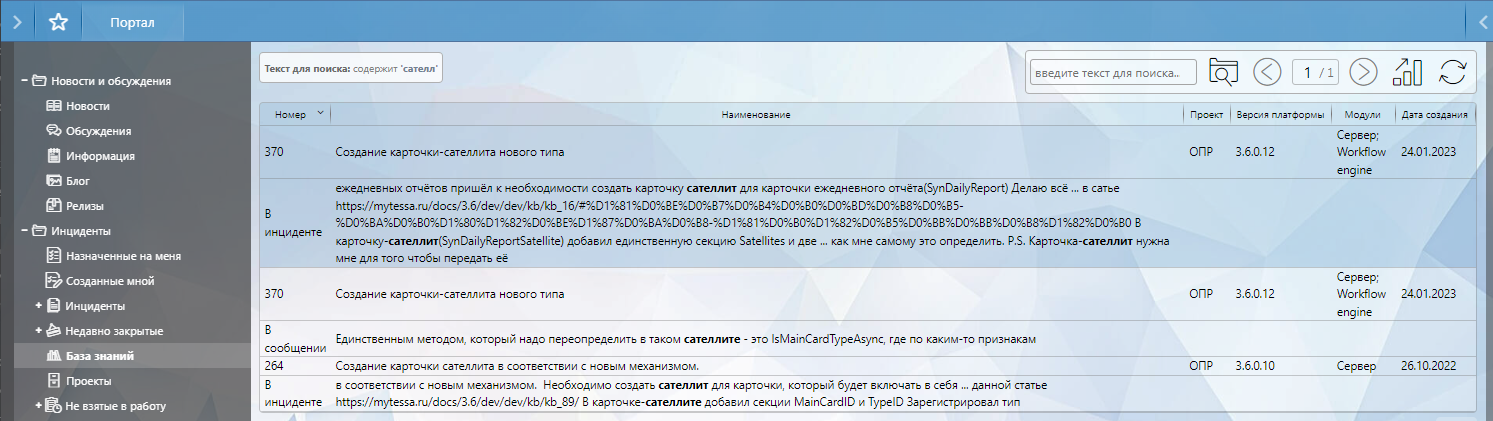Click the Текст для поиска filter tag
This screenshot has height=421, width=1493.
[351, 69]
